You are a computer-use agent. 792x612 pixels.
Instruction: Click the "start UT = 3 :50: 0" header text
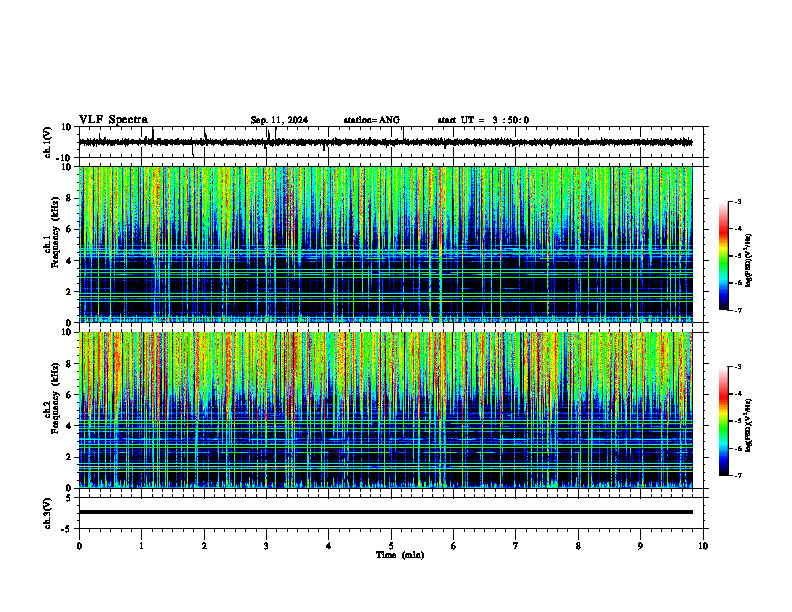click(x=483, y=120)
